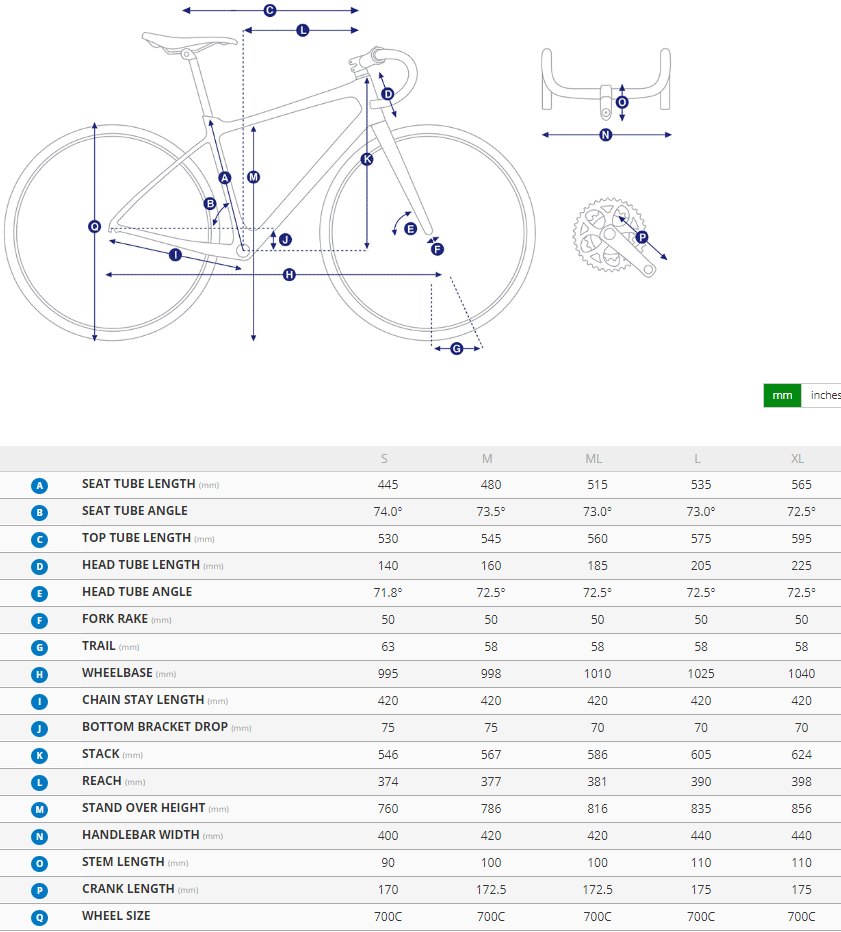Click the blue K icon for Stack

click(x=40, y=755)
